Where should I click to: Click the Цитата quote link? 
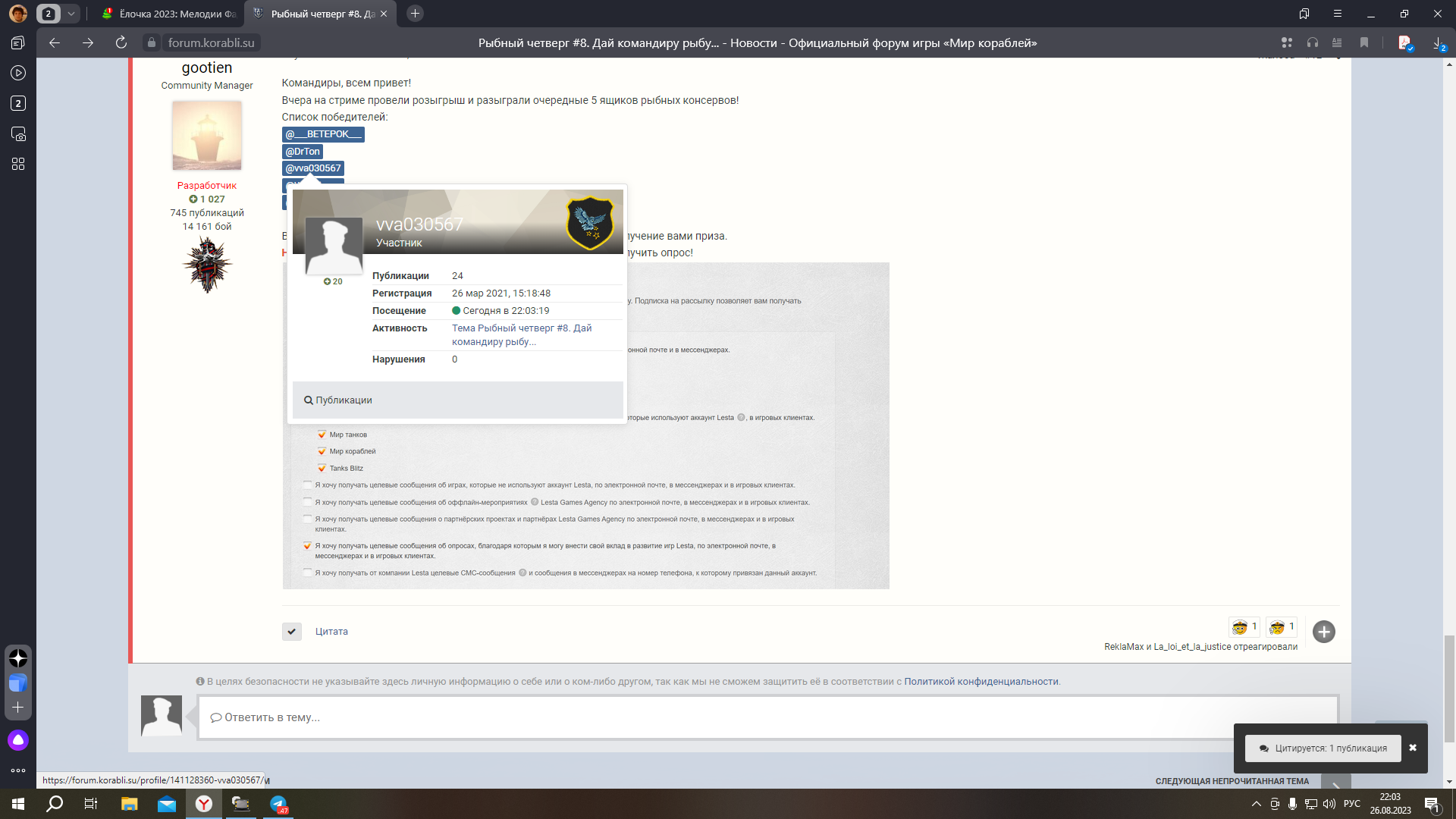(331, 632)
